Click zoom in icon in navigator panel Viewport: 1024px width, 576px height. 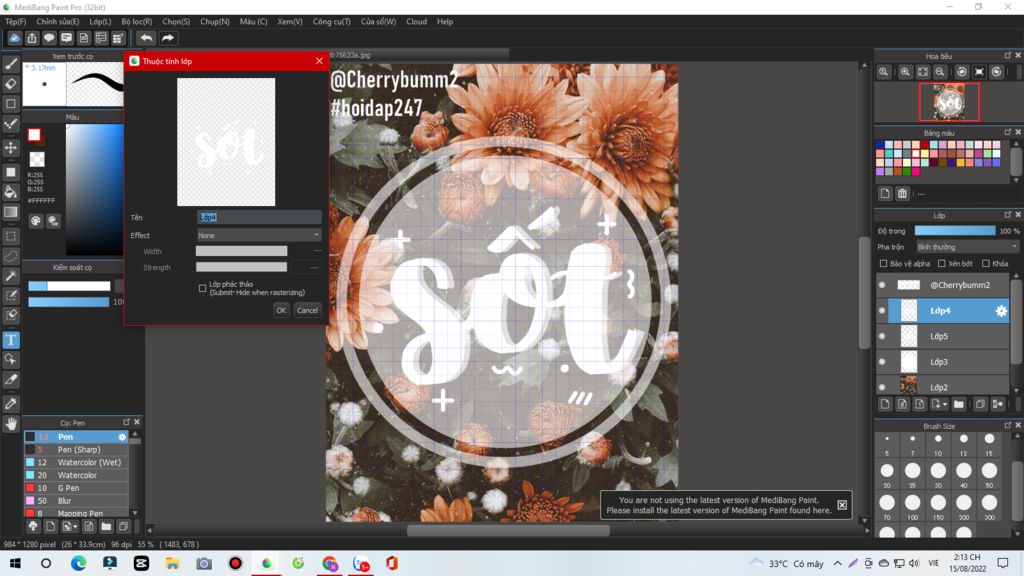click(905, 72)
